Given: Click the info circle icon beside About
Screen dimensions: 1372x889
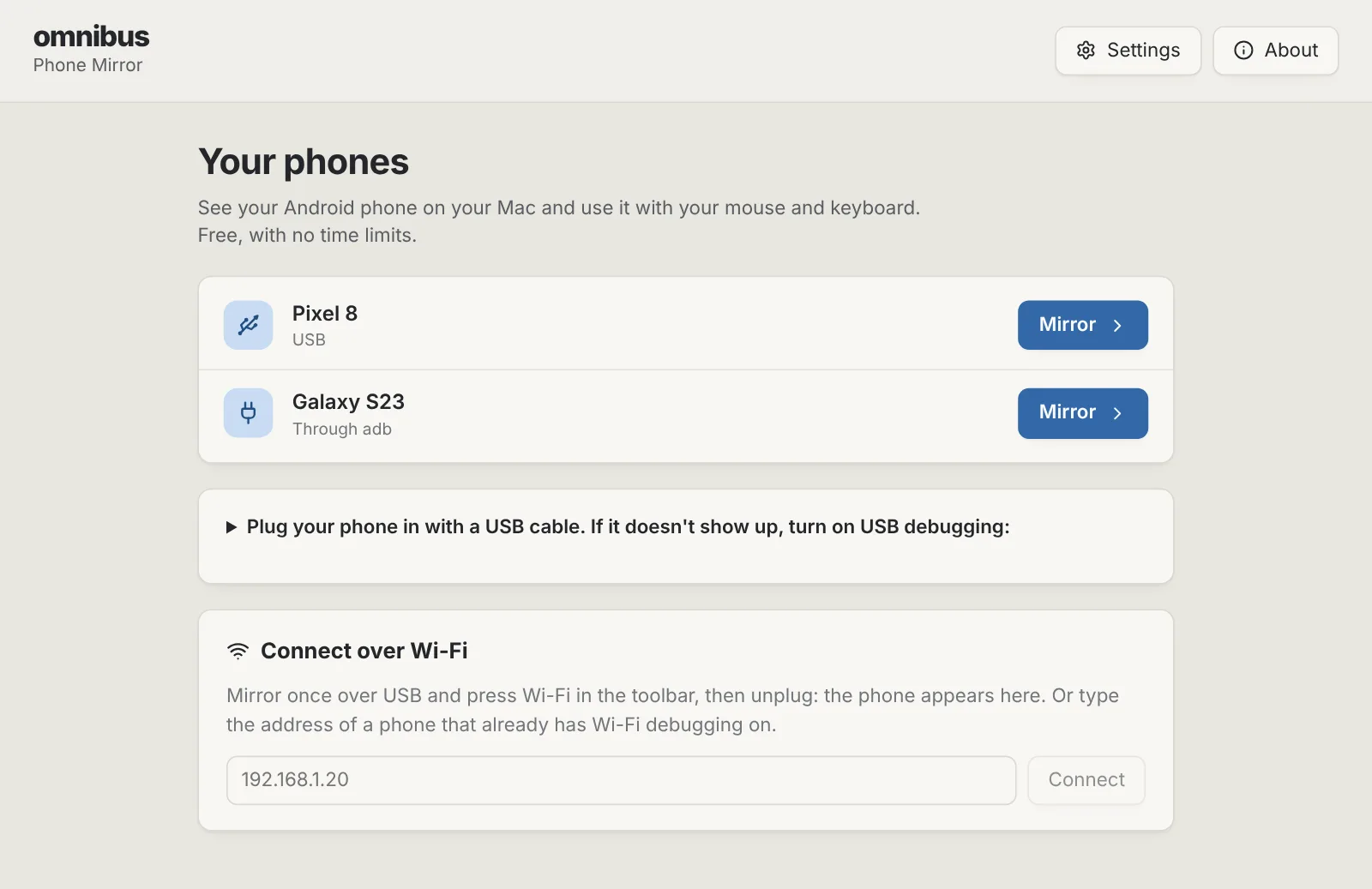Looking at the screenshot, I should [x=1243, y=51].
